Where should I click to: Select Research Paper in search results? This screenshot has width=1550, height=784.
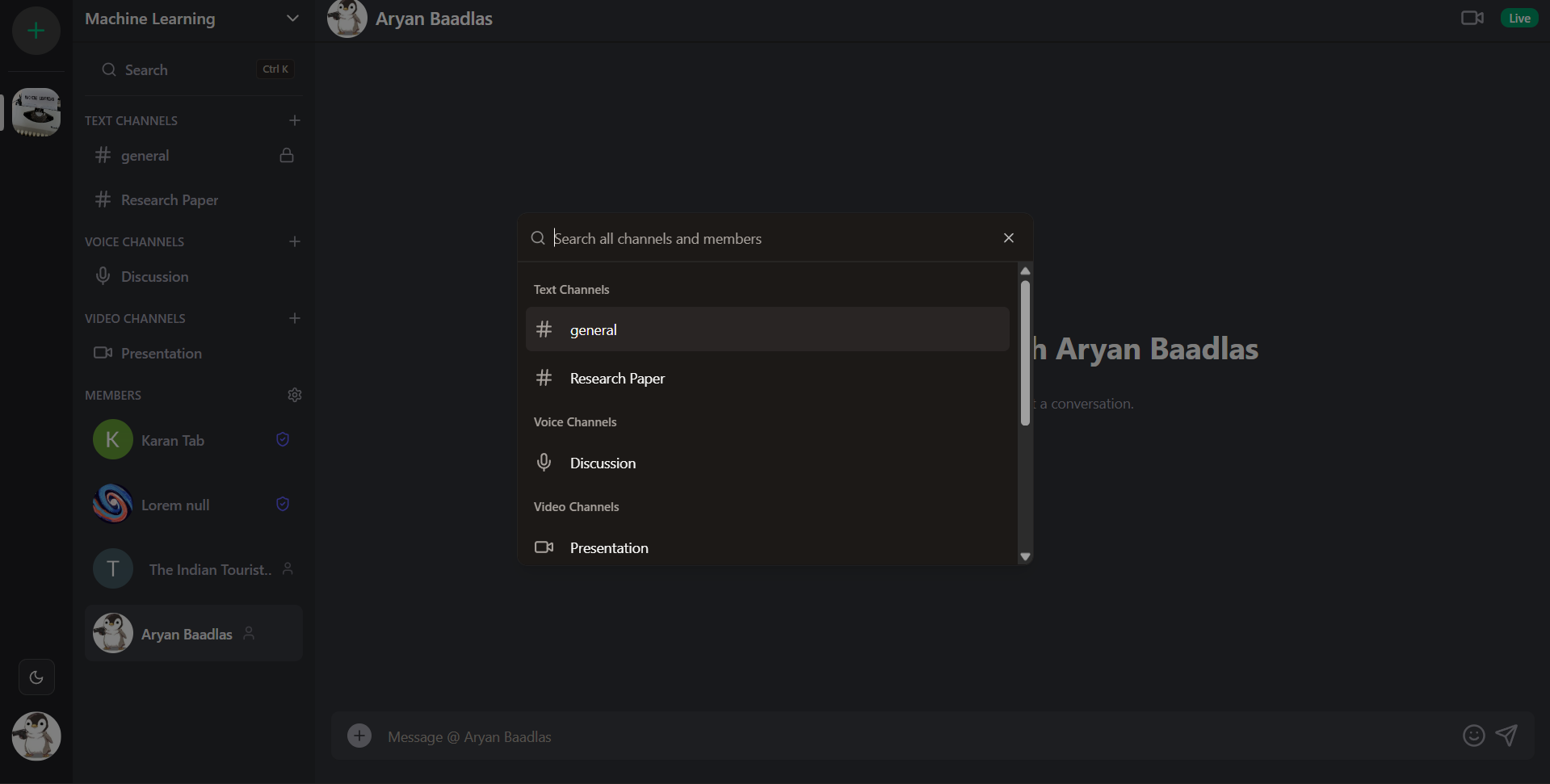767,378
